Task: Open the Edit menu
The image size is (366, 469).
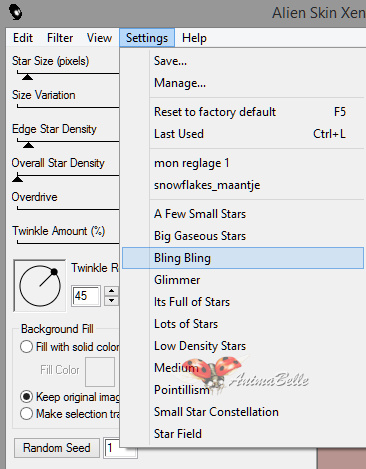Action: (23, 38)
